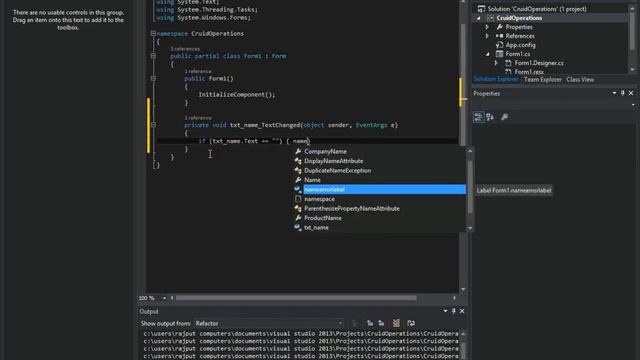
Task: Select Form1.Designer.cs in Solution Explorer
Action: coord(539,63)
